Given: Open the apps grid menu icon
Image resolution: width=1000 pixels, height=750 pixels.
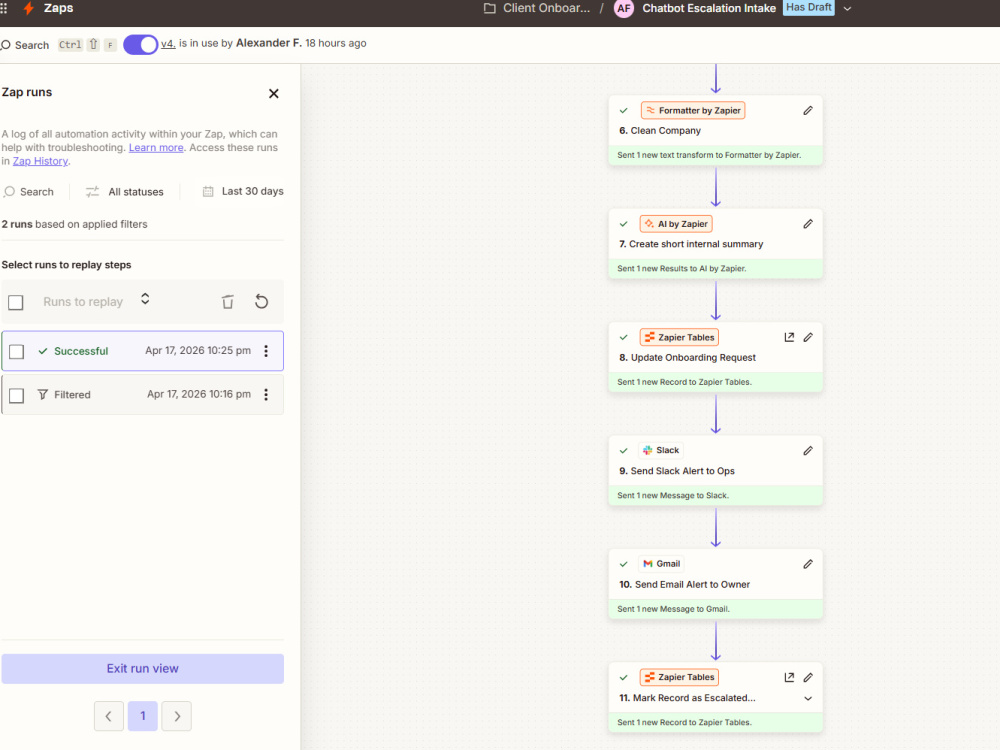Looking at the screenshot, I should pyautogui.click(x=4, y=8).
